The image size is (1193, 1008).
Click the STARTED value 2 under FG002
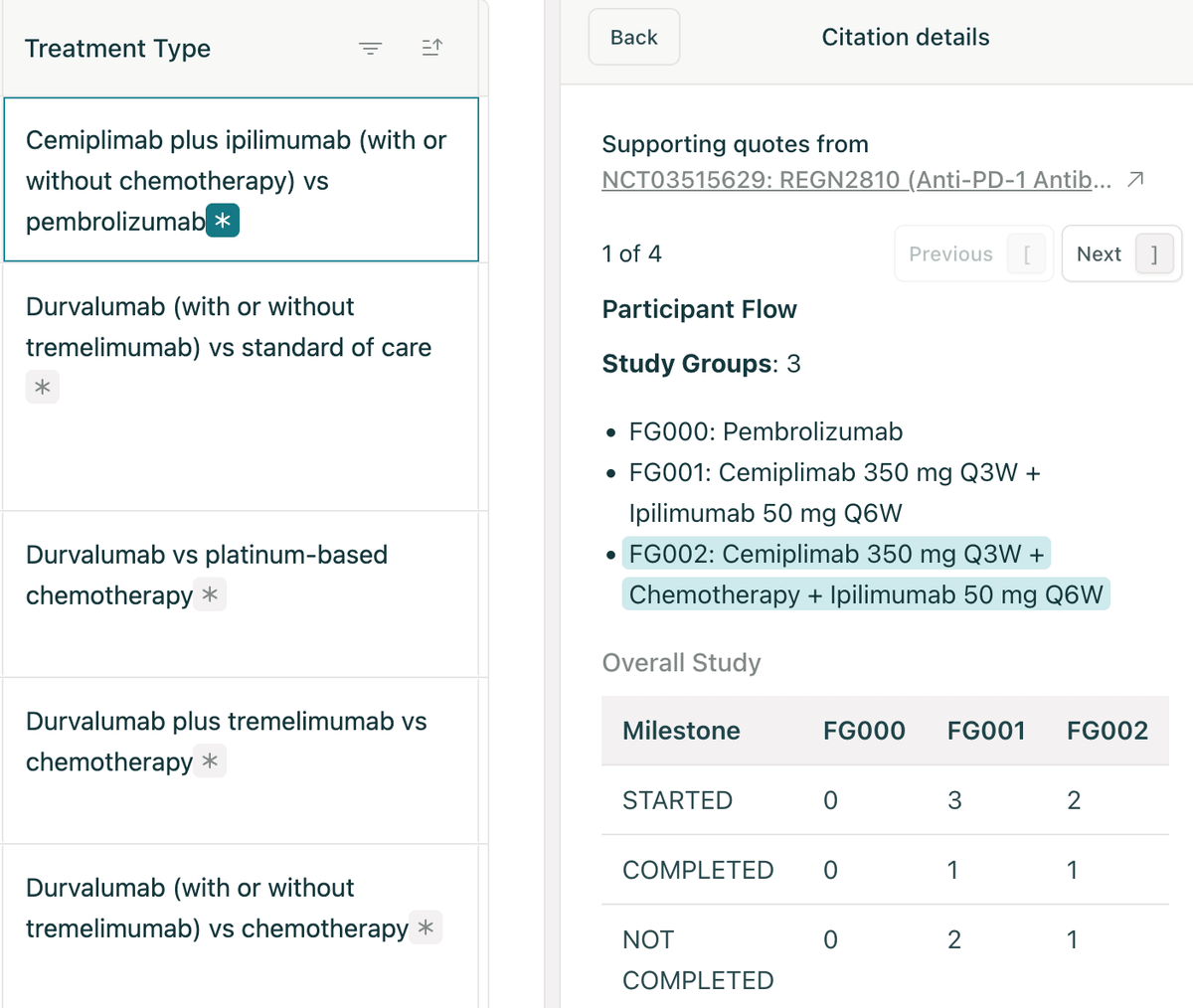click(1074, 800)
